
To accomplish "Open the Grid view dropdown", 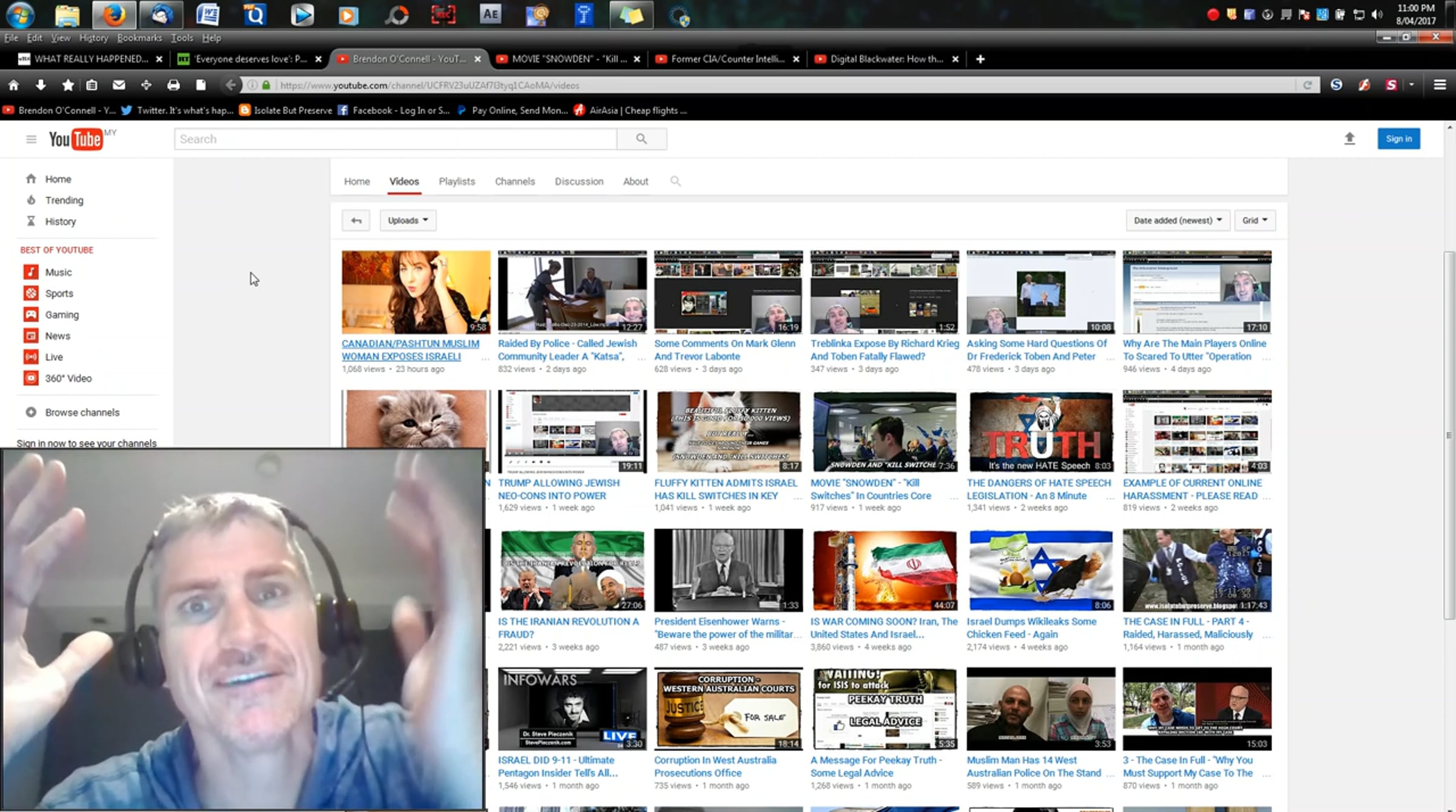I will (x=1255, y=220).
